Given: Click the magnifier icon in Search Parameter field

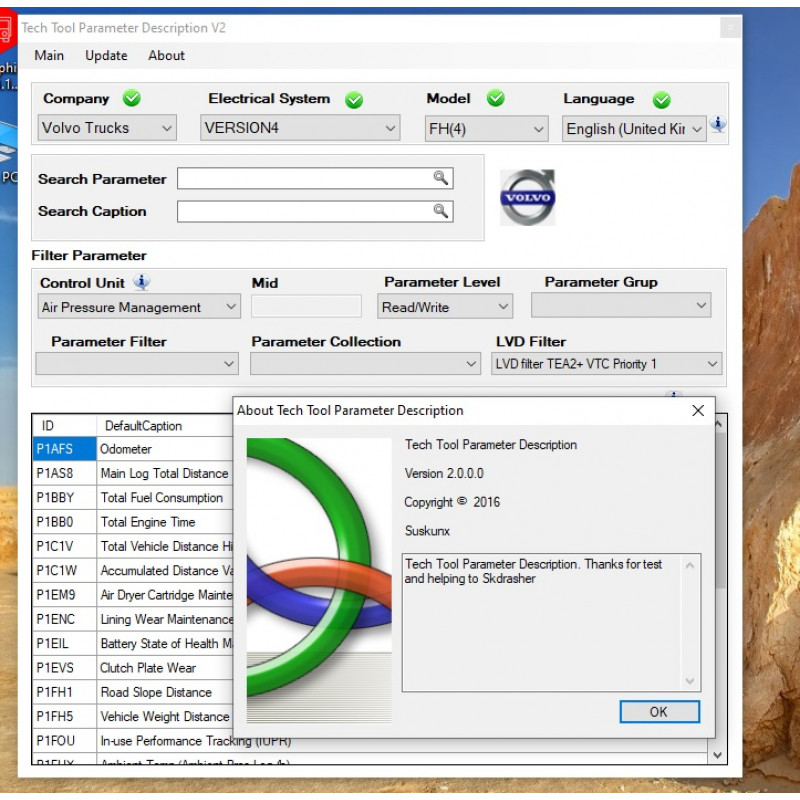Looking at the screenshot, I should pos(440,178).
